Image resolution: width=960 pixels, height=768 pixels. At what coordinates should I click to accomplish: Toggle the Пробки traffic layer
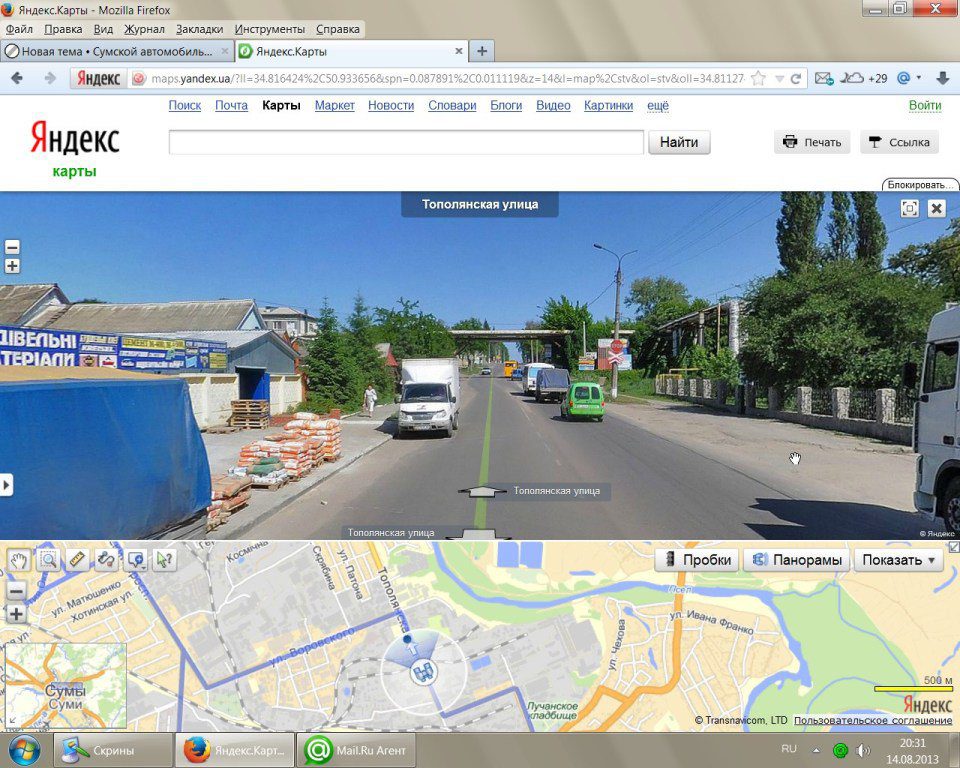coord(698,560)
